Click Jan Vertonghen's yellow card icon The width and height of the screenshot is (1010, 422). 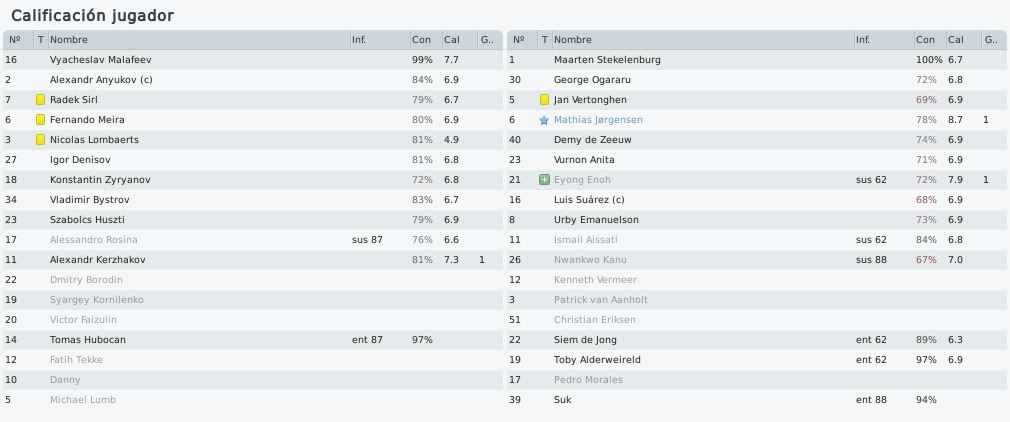click(x=544, y=100)
